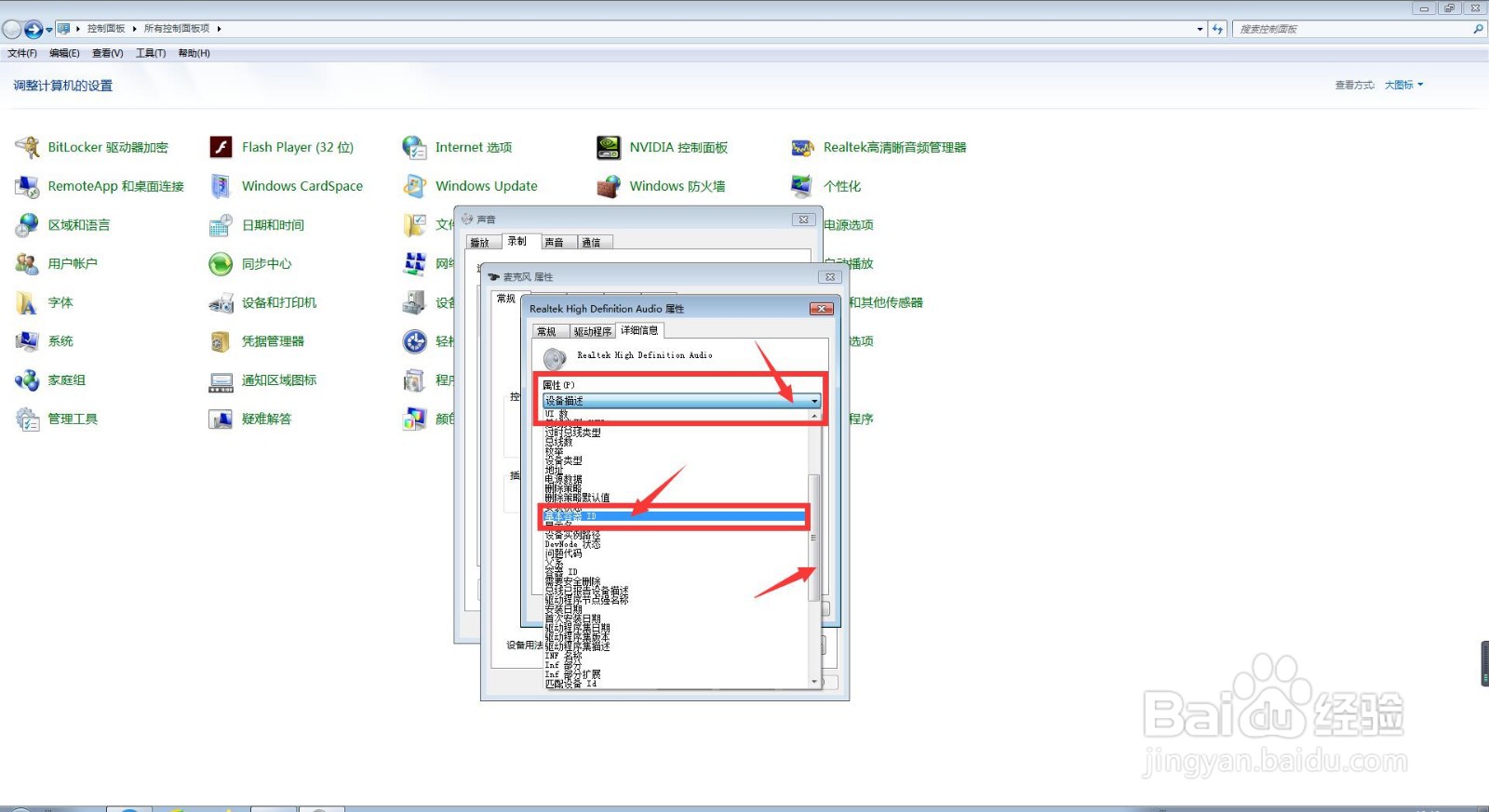
Task: Open the Flash Player (32 位) icon
Action: [221, 147]
